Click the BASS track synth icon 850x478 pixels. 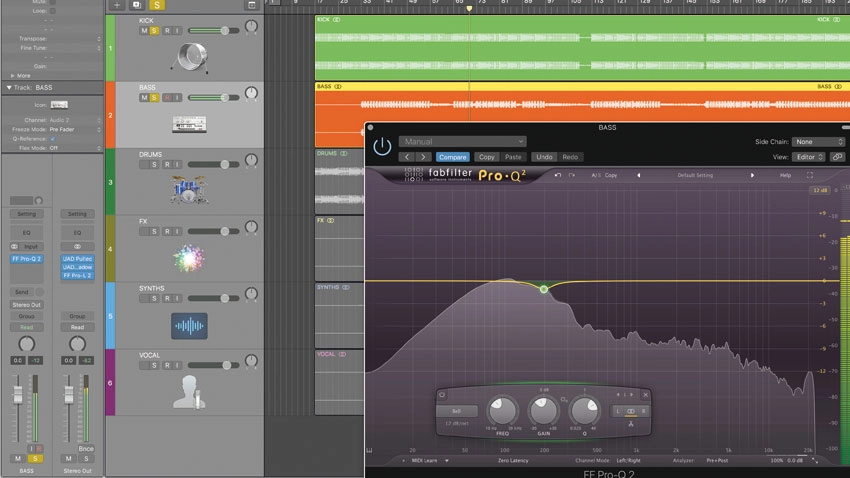[x=189, y=124]
